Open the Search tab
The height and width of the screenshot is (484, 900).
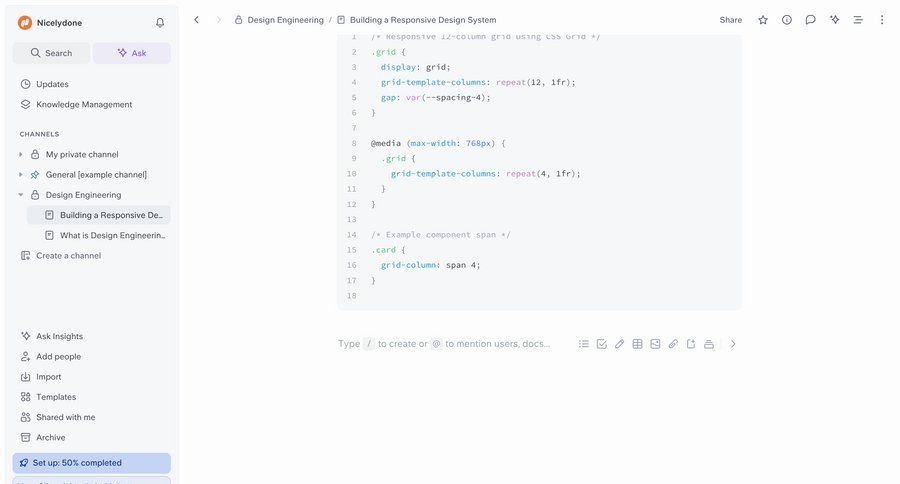tap(51, 53)
